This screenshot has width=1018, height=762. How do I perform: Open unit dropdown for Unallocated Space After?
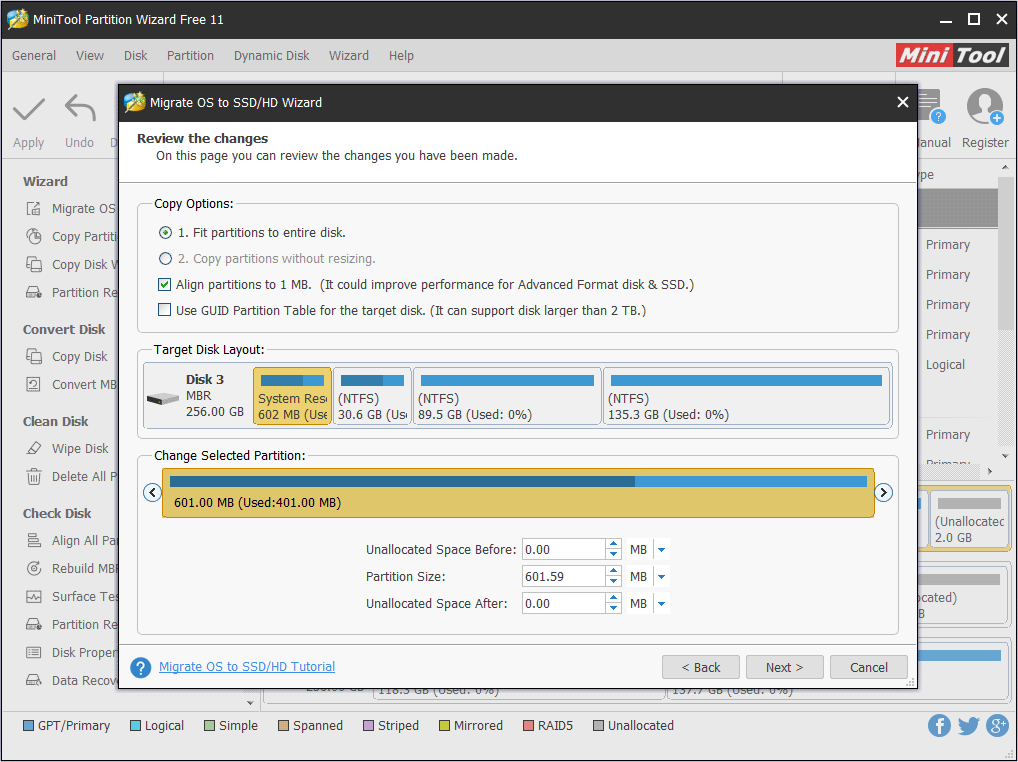[662, 604]
